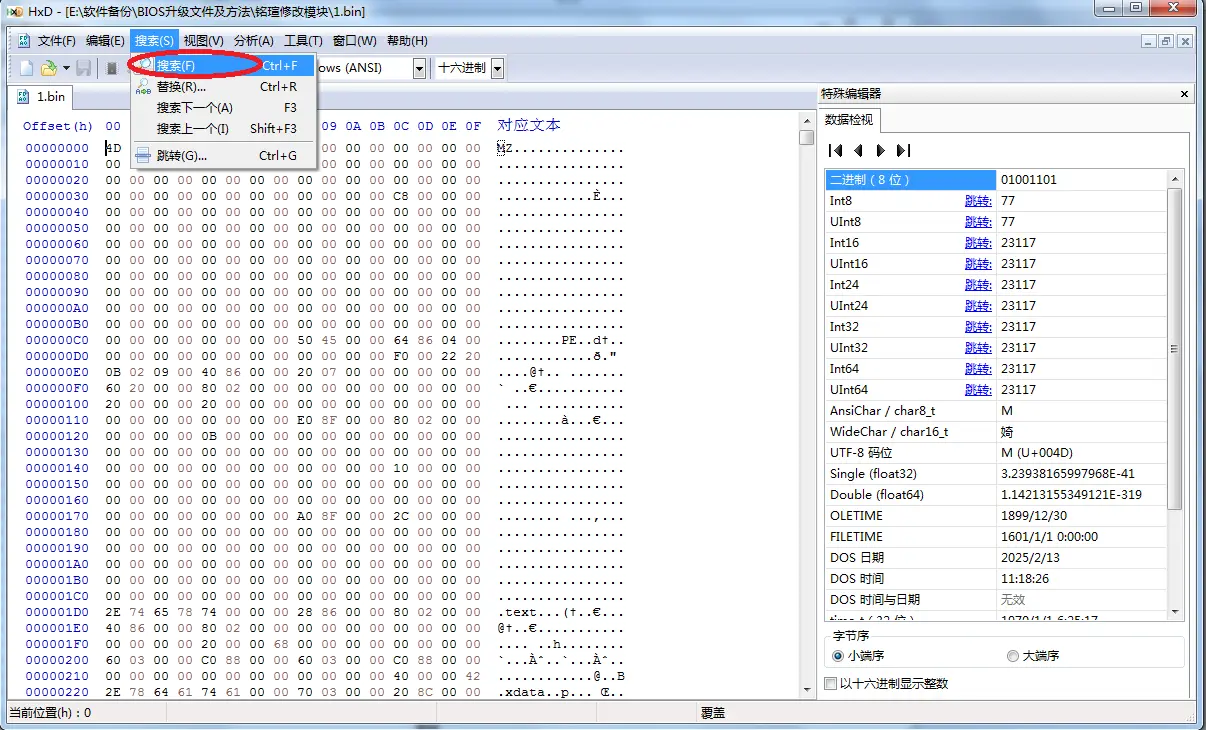Click the AnsiChar / char8_t row label
The width and height of the screenshot is (1206, 730).
point(882,411)
